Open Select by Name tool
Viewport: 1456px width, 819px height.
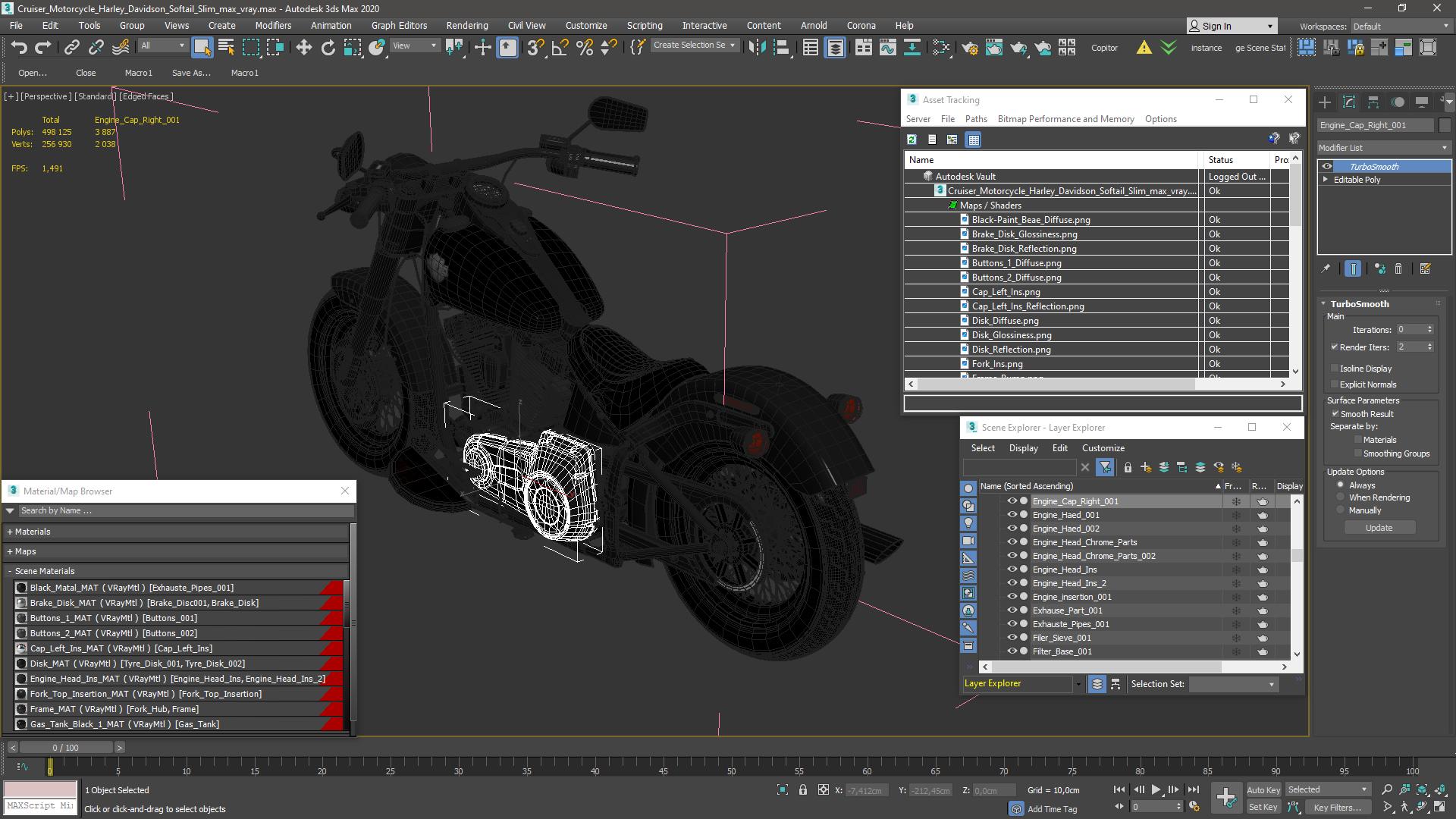[226, 48]
